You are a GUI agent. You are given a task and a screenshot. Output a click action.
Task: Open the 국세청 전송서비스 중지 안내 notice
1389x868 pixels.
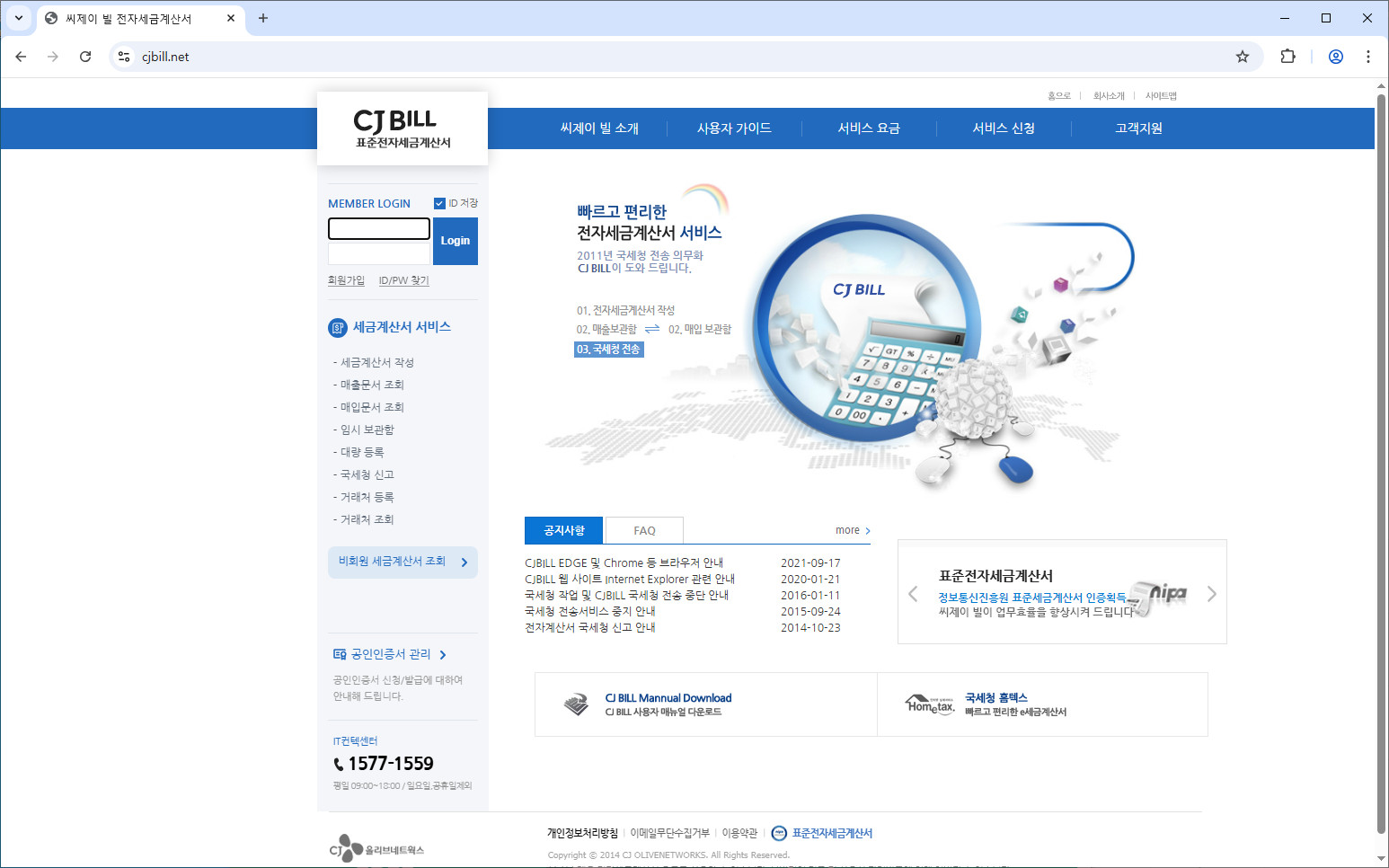[590, 611]
